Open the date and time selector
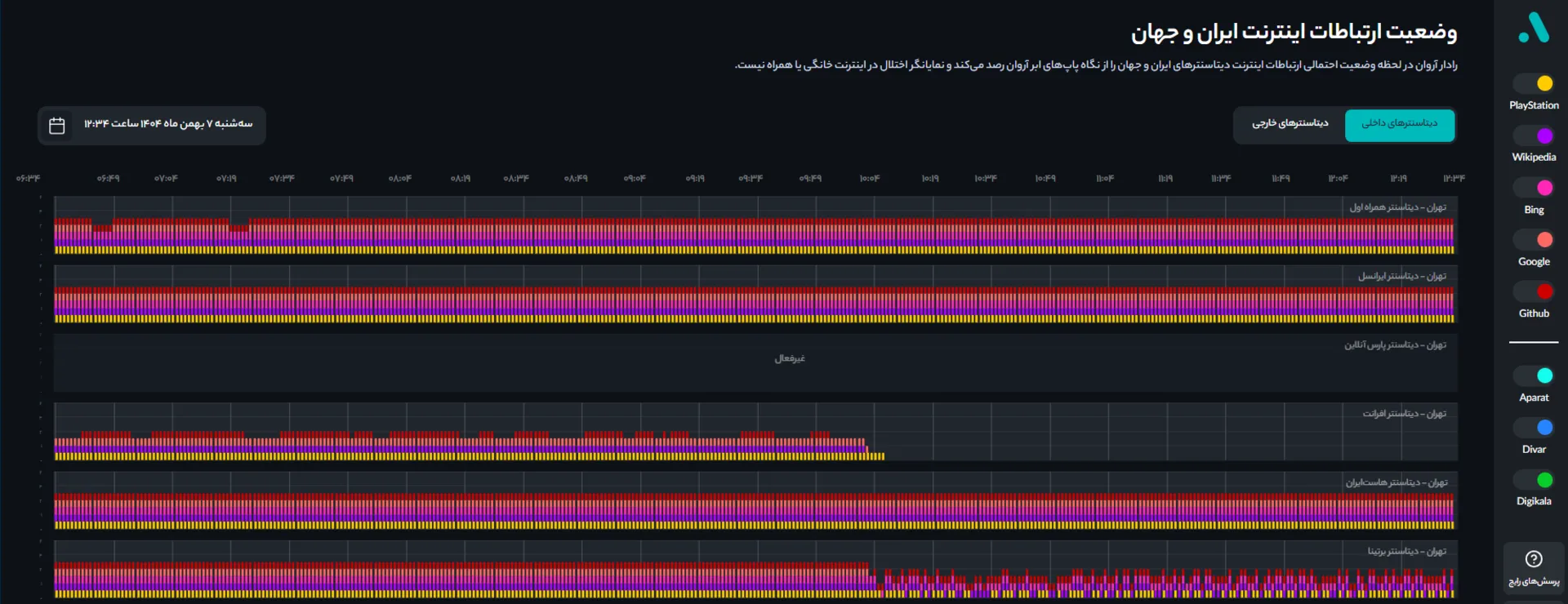The width and height of the screenshot is (1568, 604). [x=167, y=124]
